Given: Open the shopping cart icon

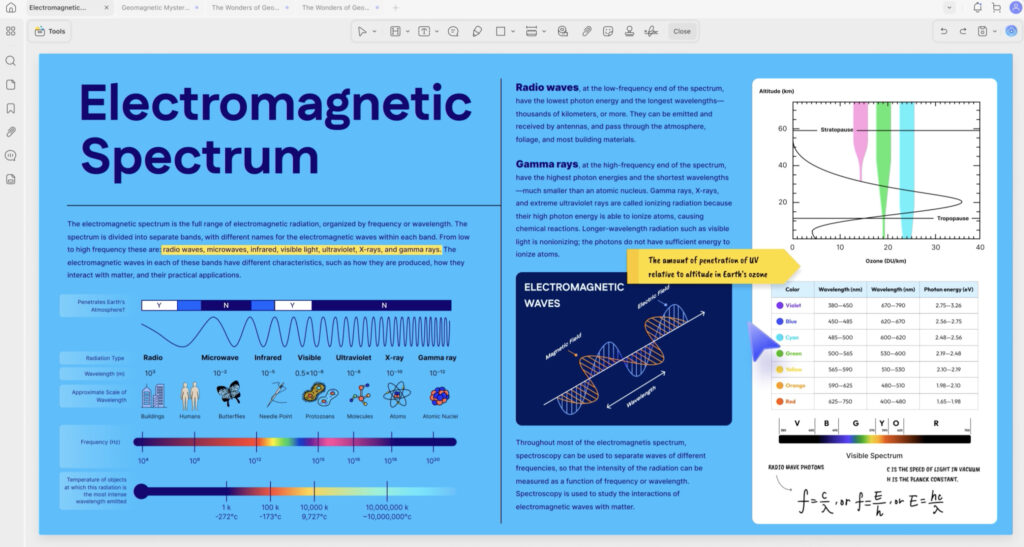Looking at the screenshot, I should (996, 8).
